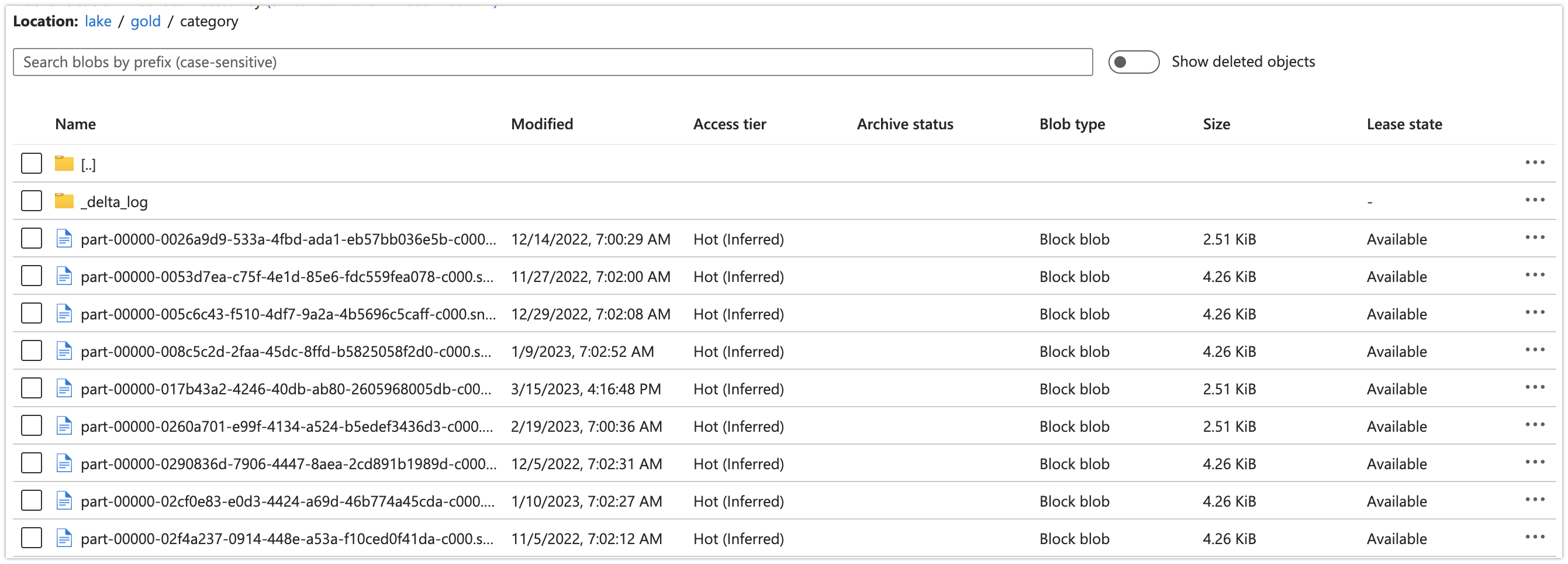Click the file icon beside part-00000-017b43a2
This screenshot has height=564, width=1568.
(x=64, y=388)
